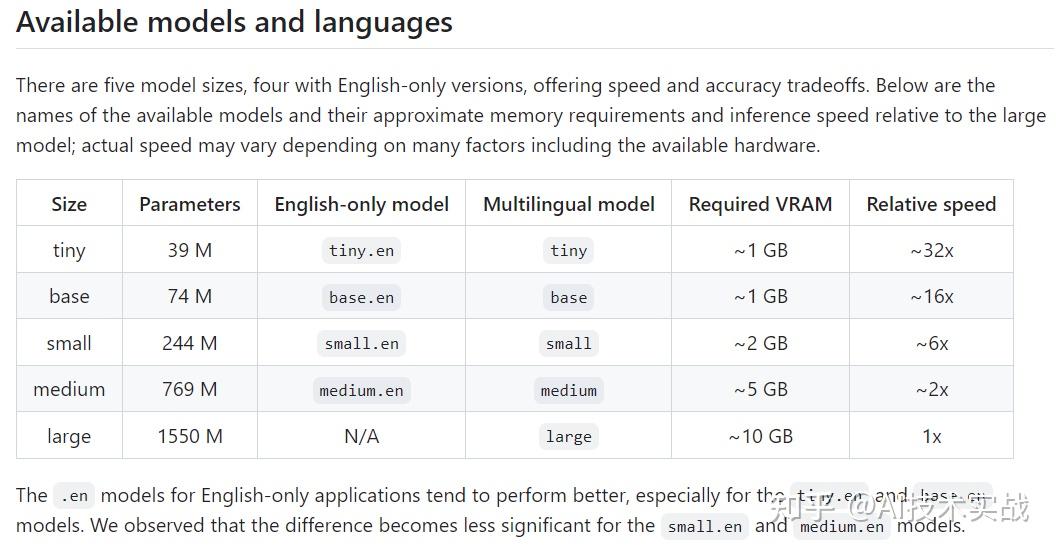Screen dimensions: 1056x551
Task: Select the 769 M parameters cell
Action: [x=190, y=389]
